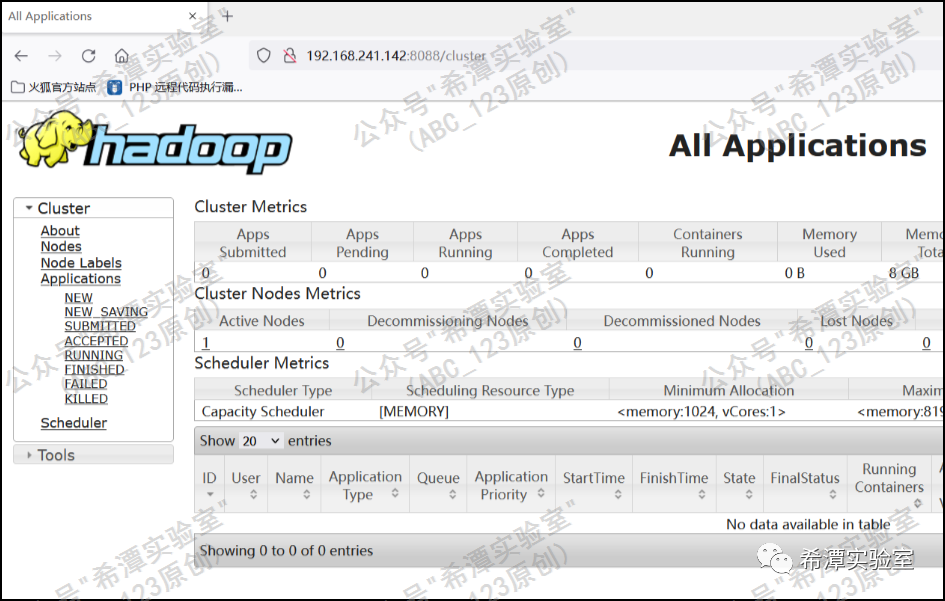Click the Cluster Nodes Metrics heading

277,294
